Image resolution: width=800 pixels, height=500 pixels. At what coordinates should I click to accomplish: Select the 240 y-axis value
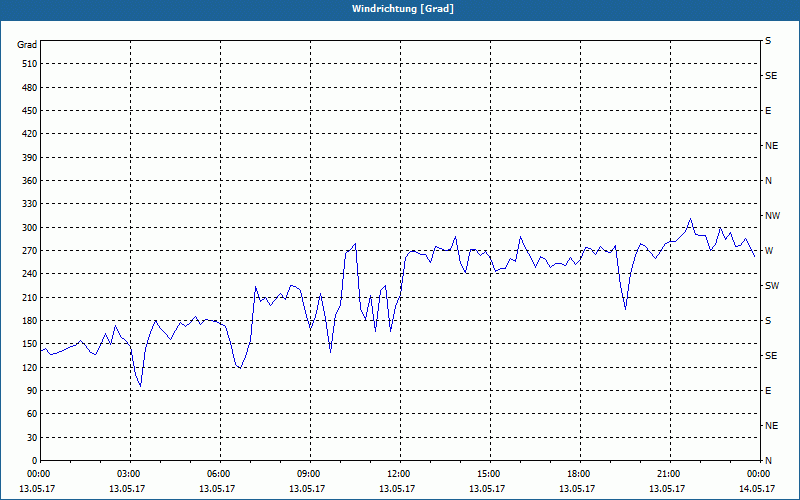(x=30, y=274)
